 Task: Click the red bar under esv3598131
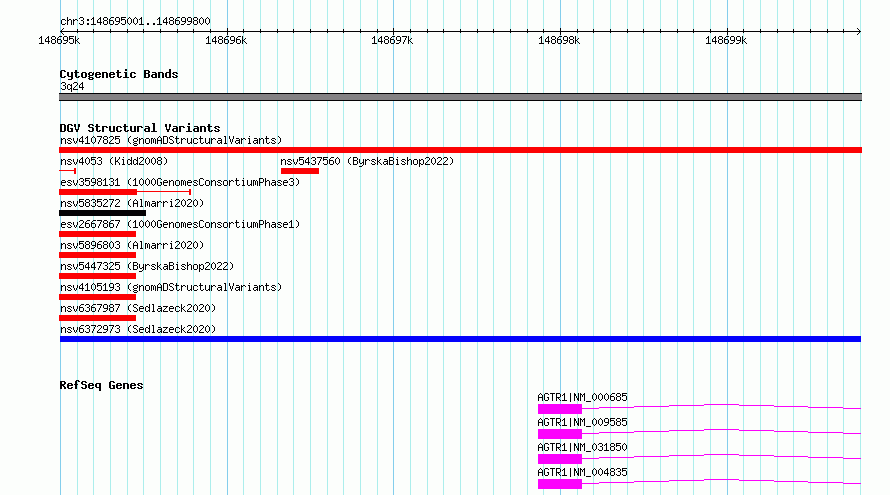point(98,192)
